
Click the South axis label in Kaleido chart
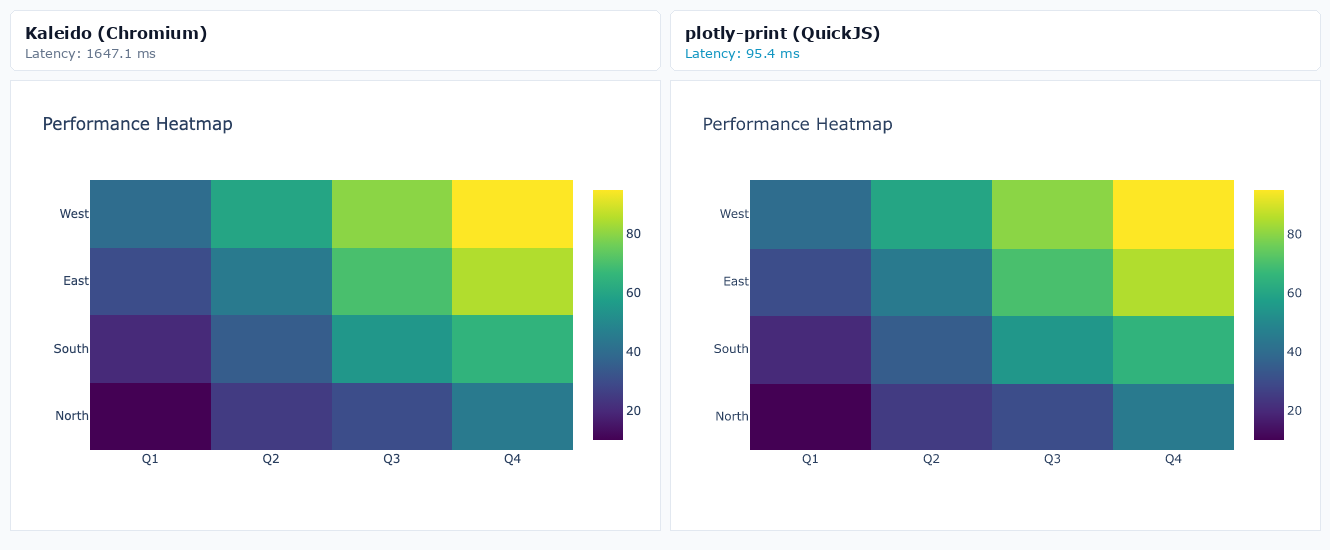(71, 349)
